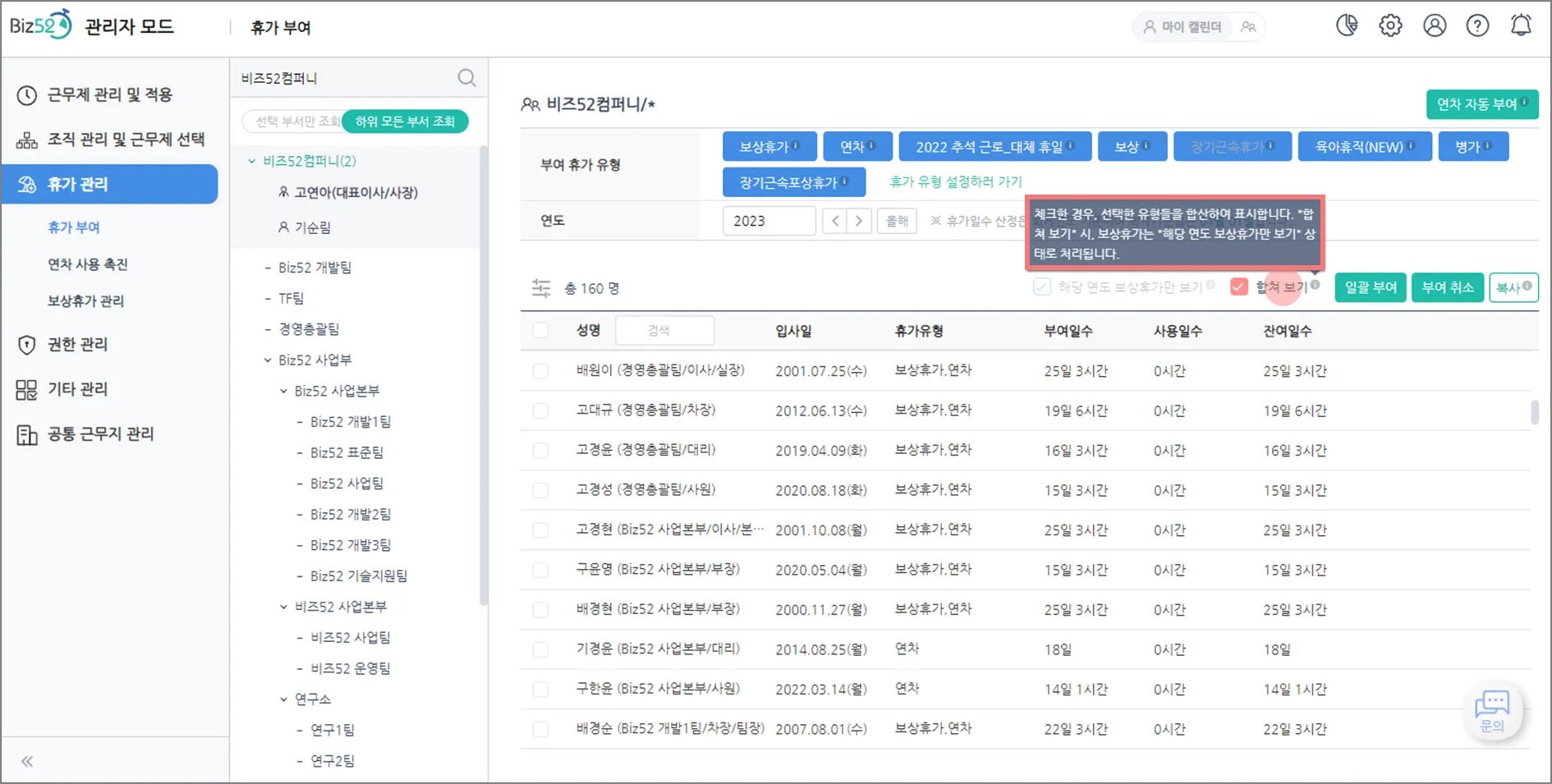Viewport: 1552px width, 784px height.
Task: Open the help question mark icon
Action: coord(1477,26)
